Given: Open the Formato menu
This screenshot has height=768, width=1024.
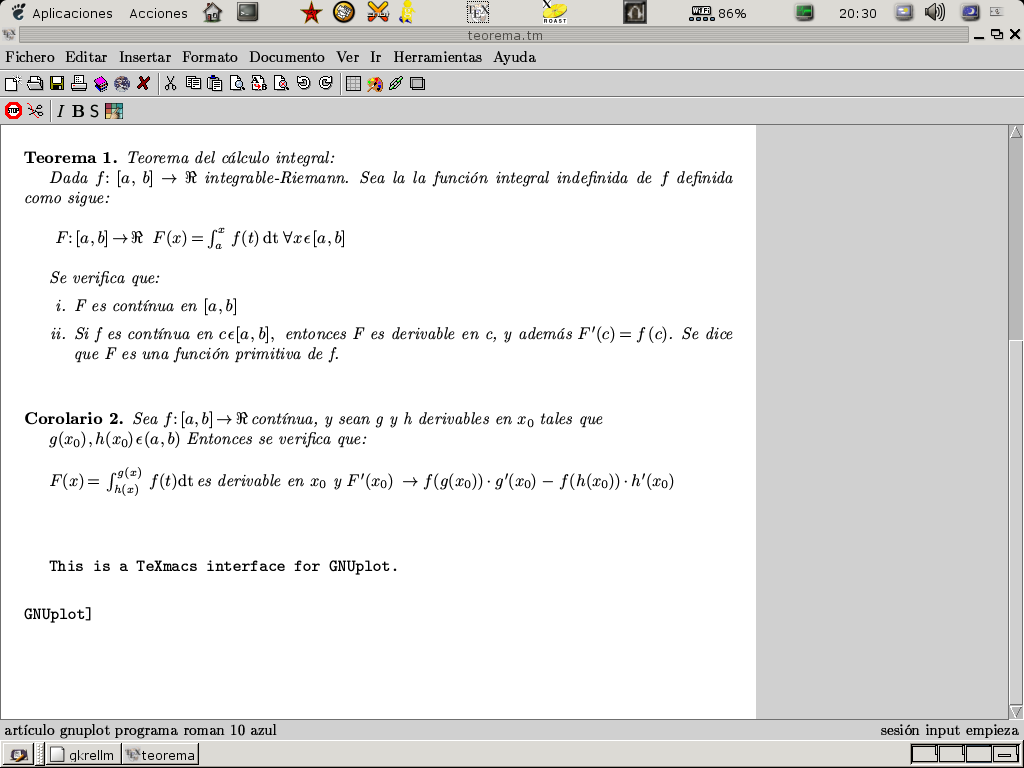Looking at the screenshot, I should pos(210,57).
